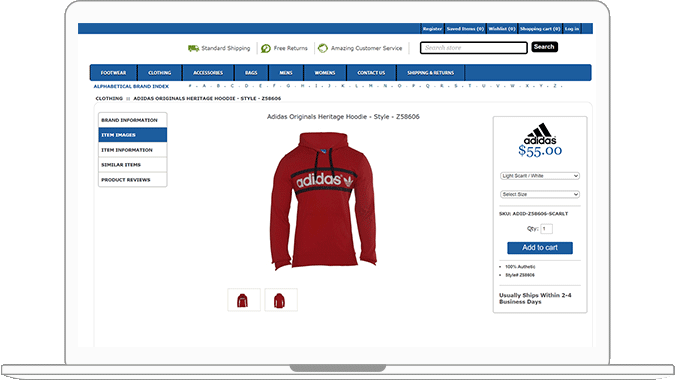Add the hoodie to cart
Image resolution: width=675 pixels, height=380 pixels.
coord(540,248)
